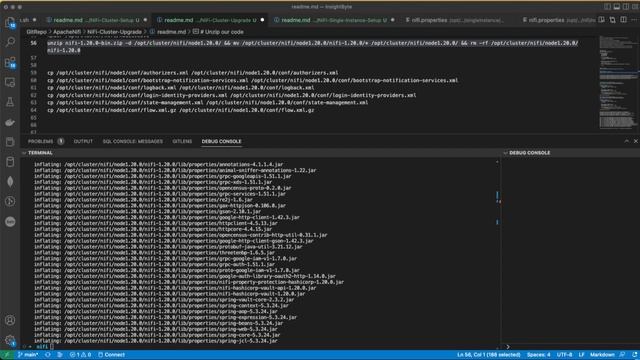The width and height of the screenshot is (640, 360).
Task: Click the cp state-management.xml line
Action: (x=207, y=102)
